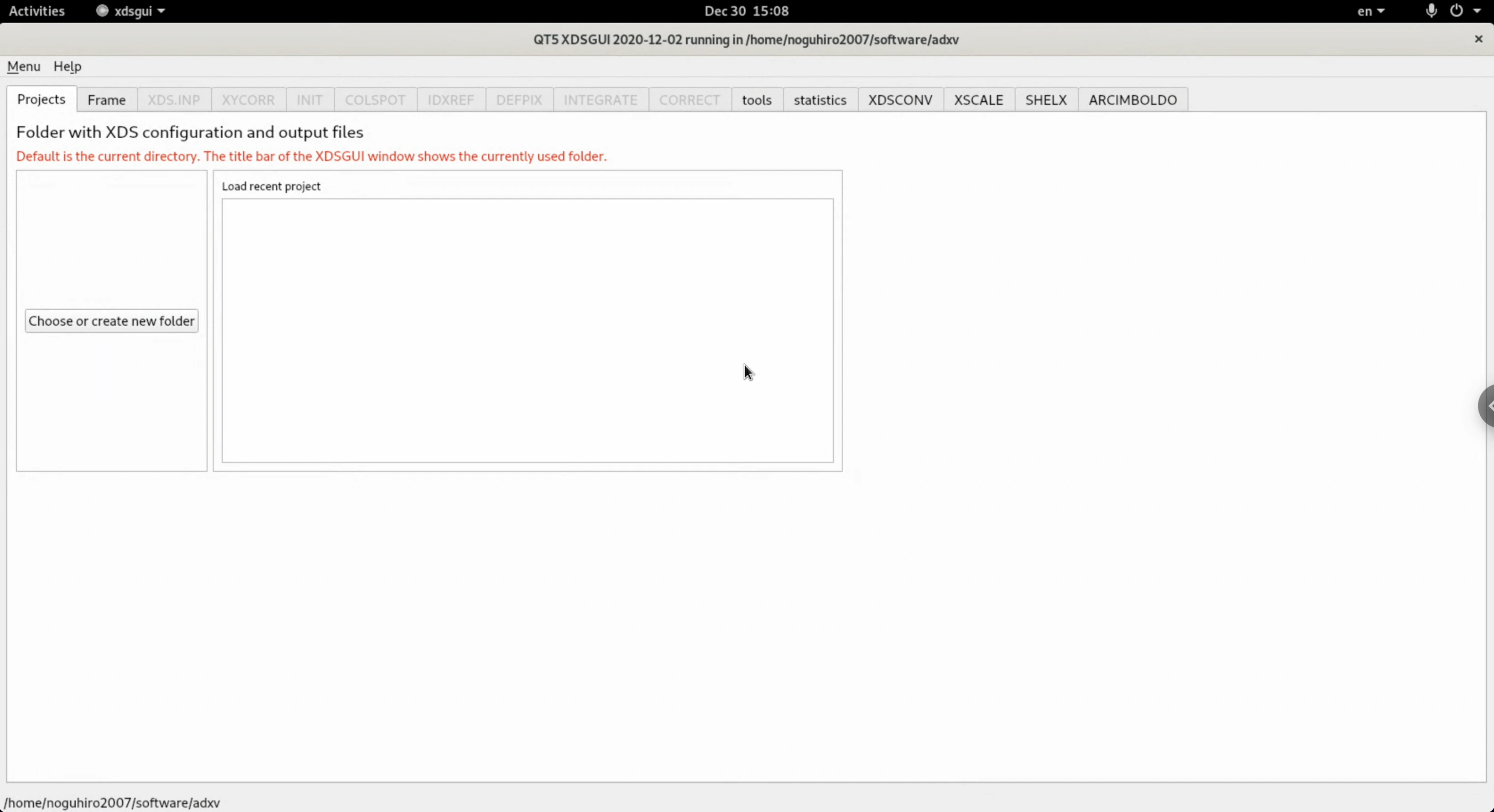Open the power system menu icon

pyautogui.click(x=1456, y=11)
